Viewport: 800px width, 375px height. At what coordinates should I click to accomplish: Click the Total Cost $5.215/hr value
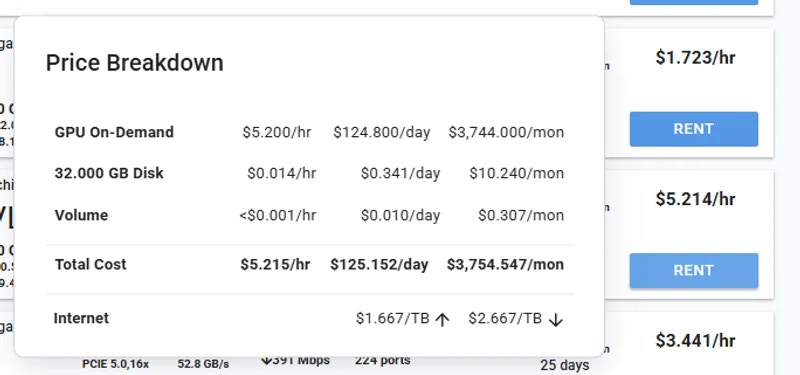click(x=275, y=264)
